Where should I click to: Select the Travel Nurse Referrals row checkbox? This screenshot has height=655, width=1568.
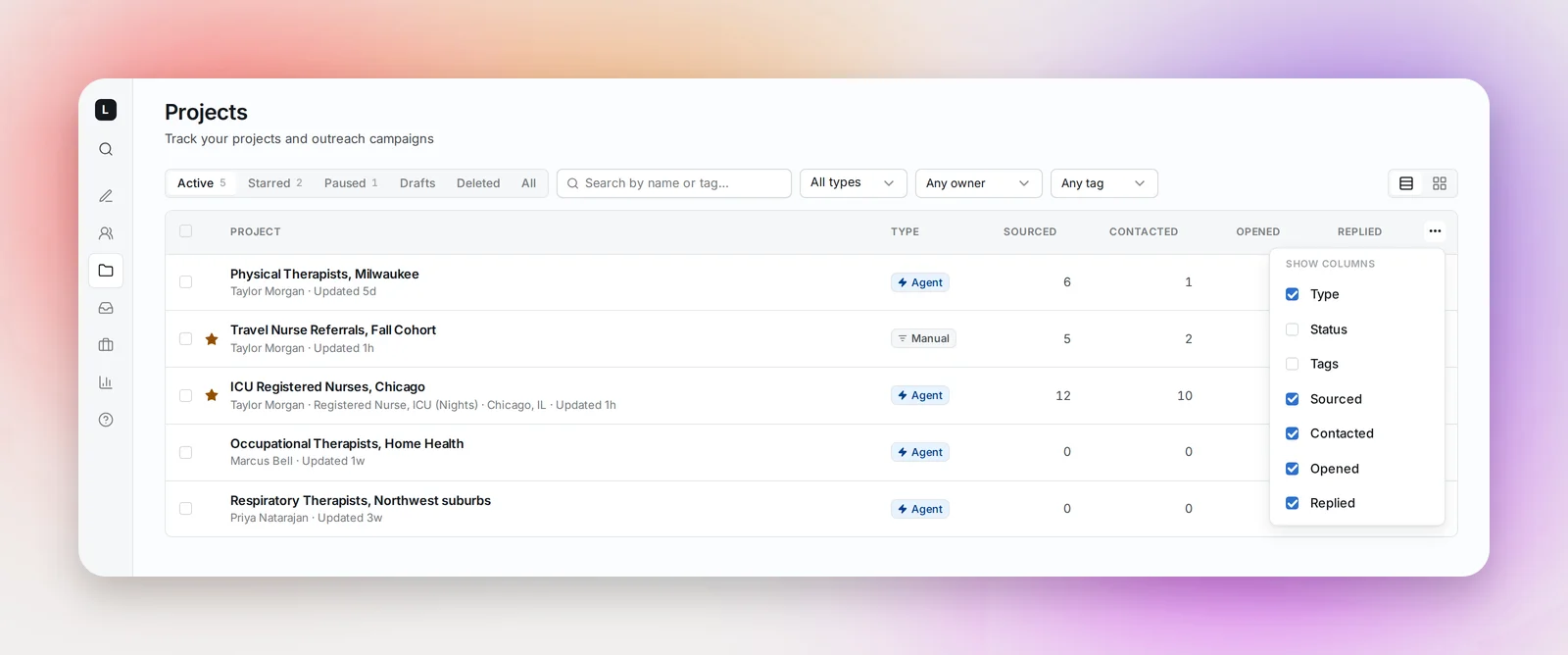(185, 339)
